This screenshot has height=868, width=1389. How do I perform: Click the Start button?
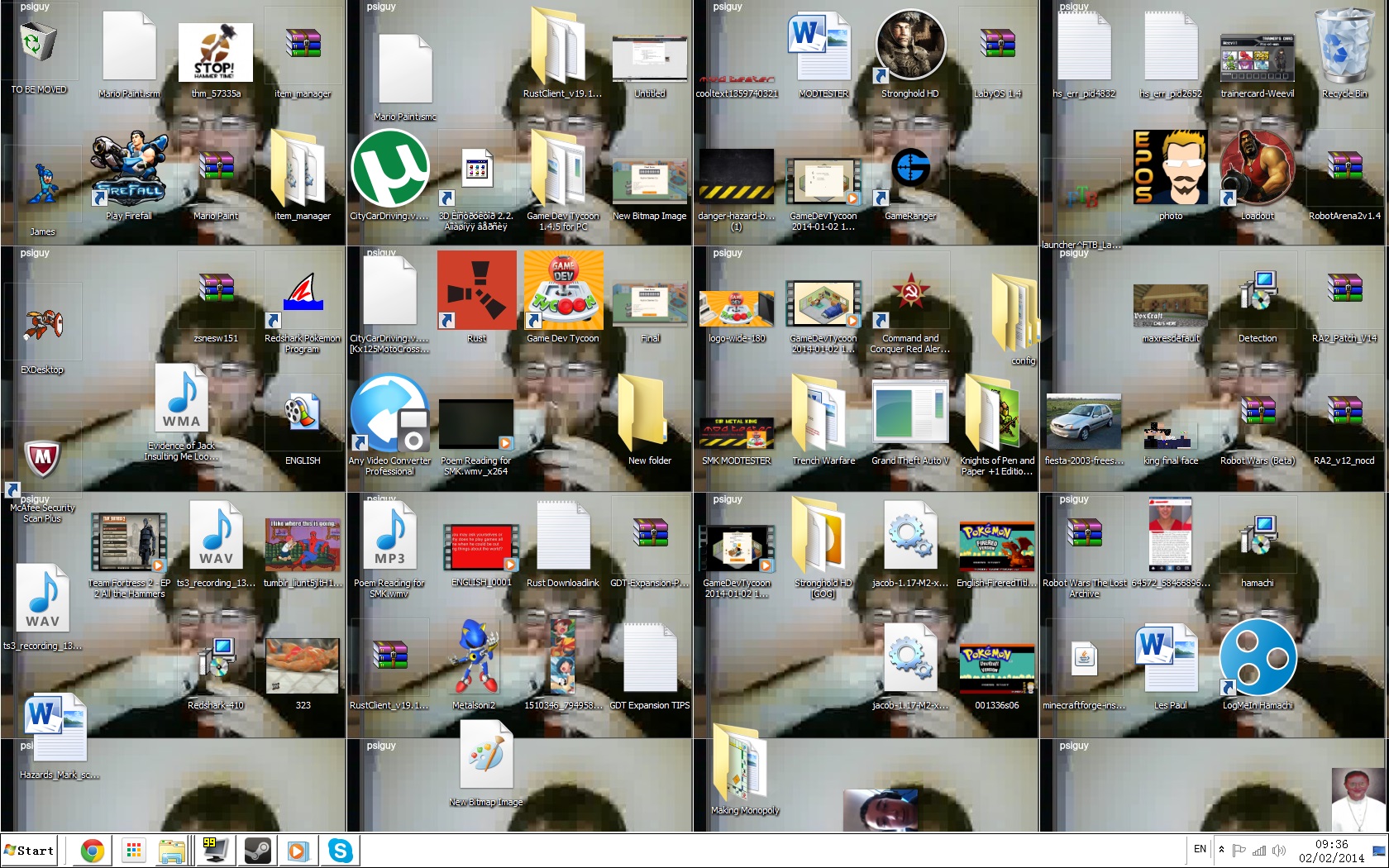tap(30, 851)
